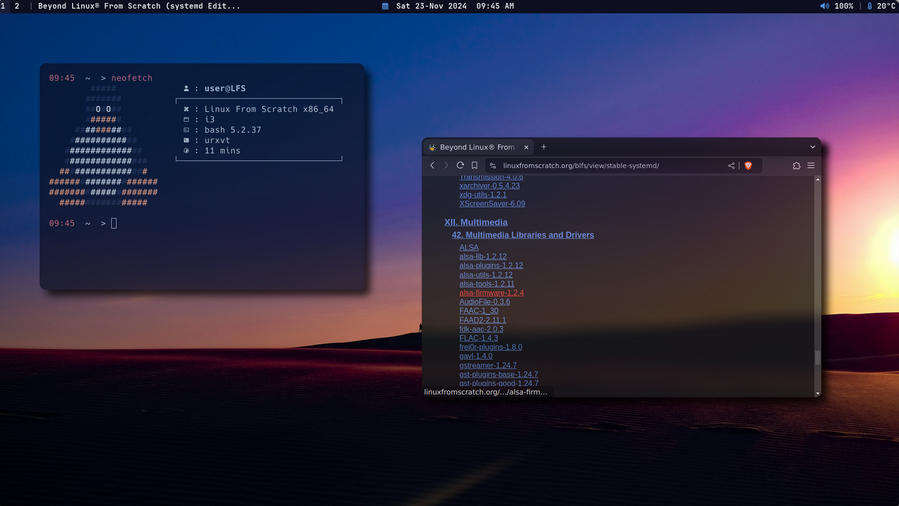Open the XII. Multimedia section link
Screen dimensions: 899x506
pos(475,222)
